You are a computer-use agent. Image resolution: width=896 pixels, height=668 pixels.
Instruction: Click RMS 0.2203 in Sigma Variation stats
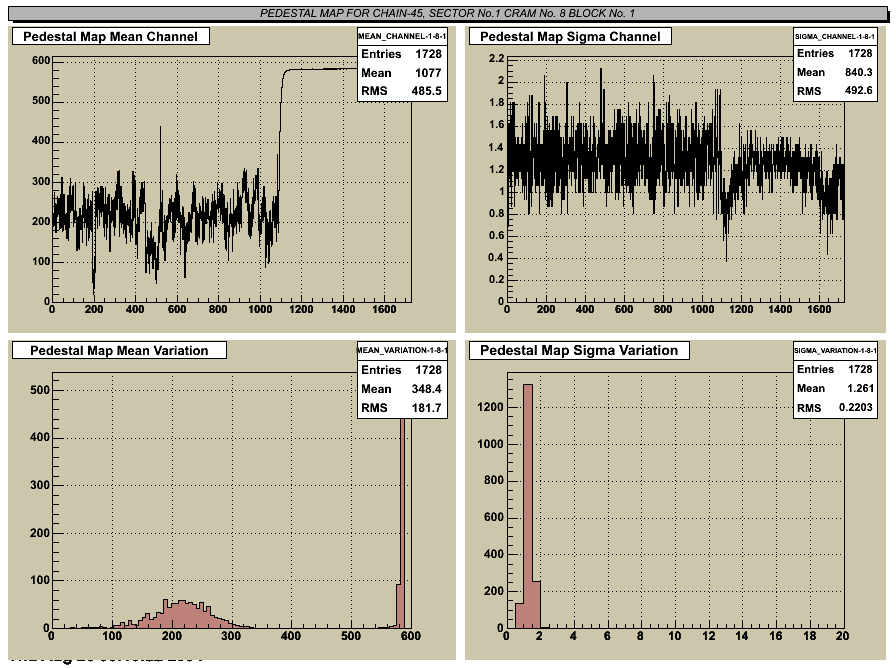tap(835, 407)
